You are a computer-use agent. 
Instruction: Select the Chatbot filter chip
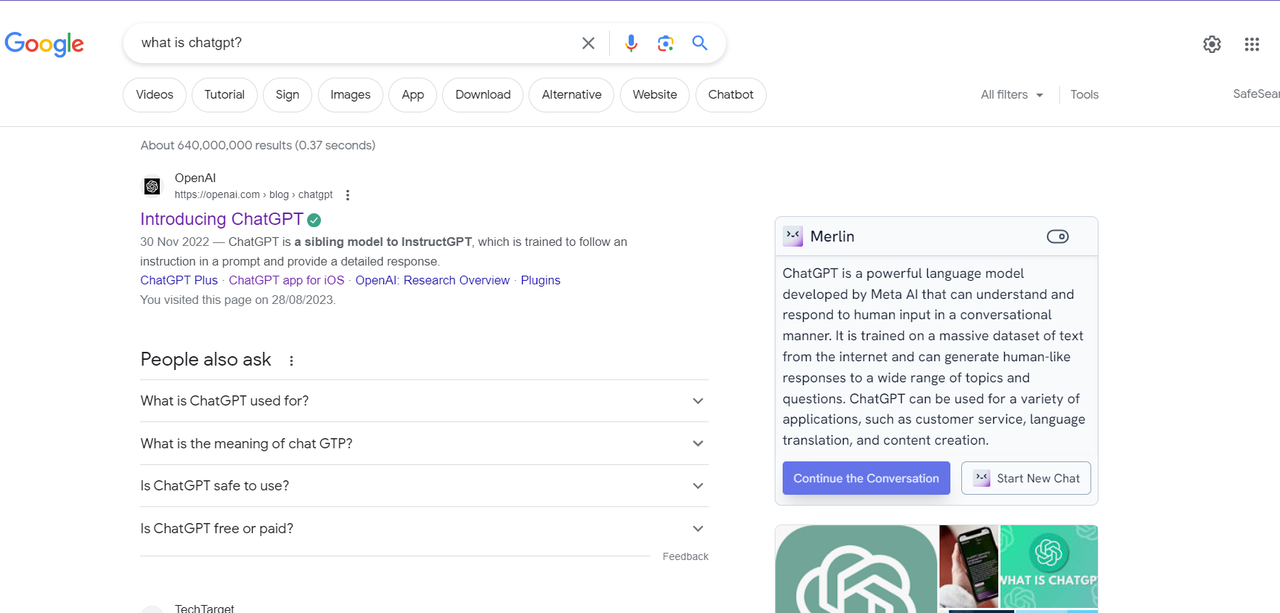[731, 95]
